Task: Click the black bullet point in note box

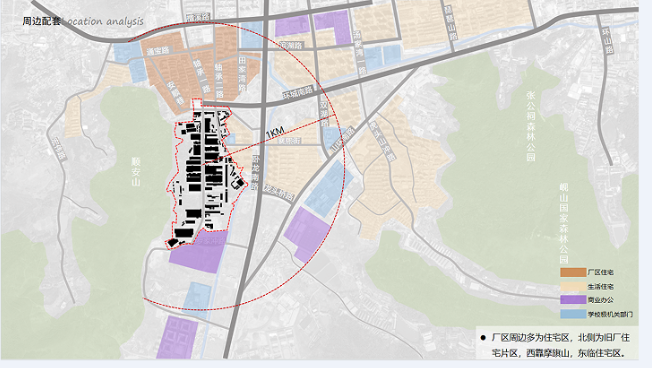Action: point(483,338)
